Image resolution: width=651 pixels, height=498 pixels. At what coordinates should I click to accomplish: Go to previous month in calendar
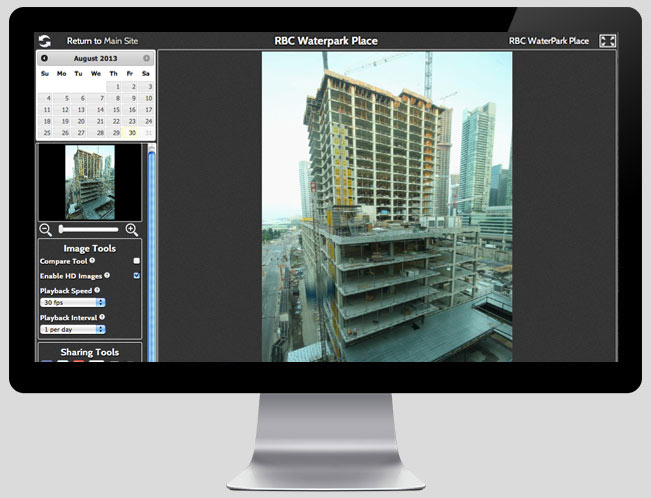(x=44, y=59)
